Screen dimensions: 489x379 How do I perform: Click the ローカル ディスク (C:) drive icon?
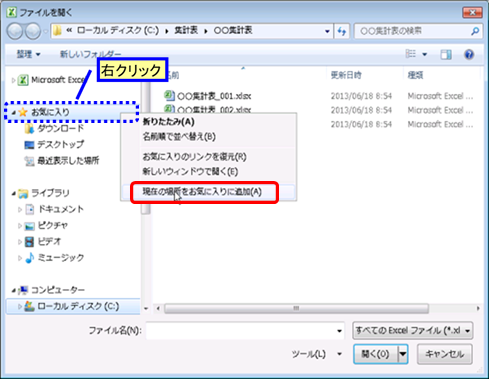[x=29, y=306]
